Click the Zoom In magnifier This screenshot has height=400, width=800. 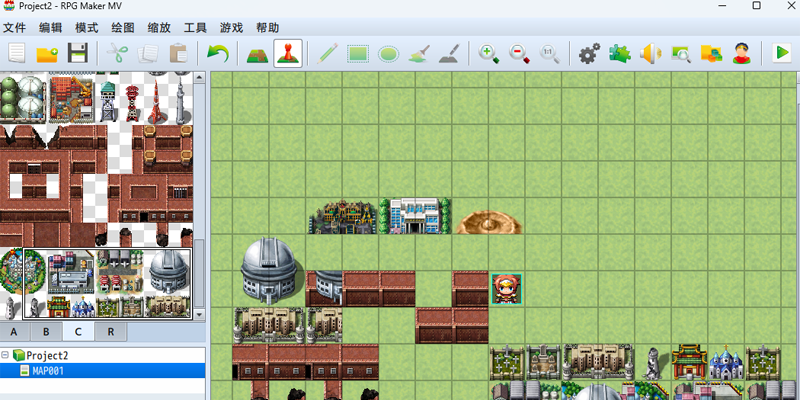pos(488,53)
